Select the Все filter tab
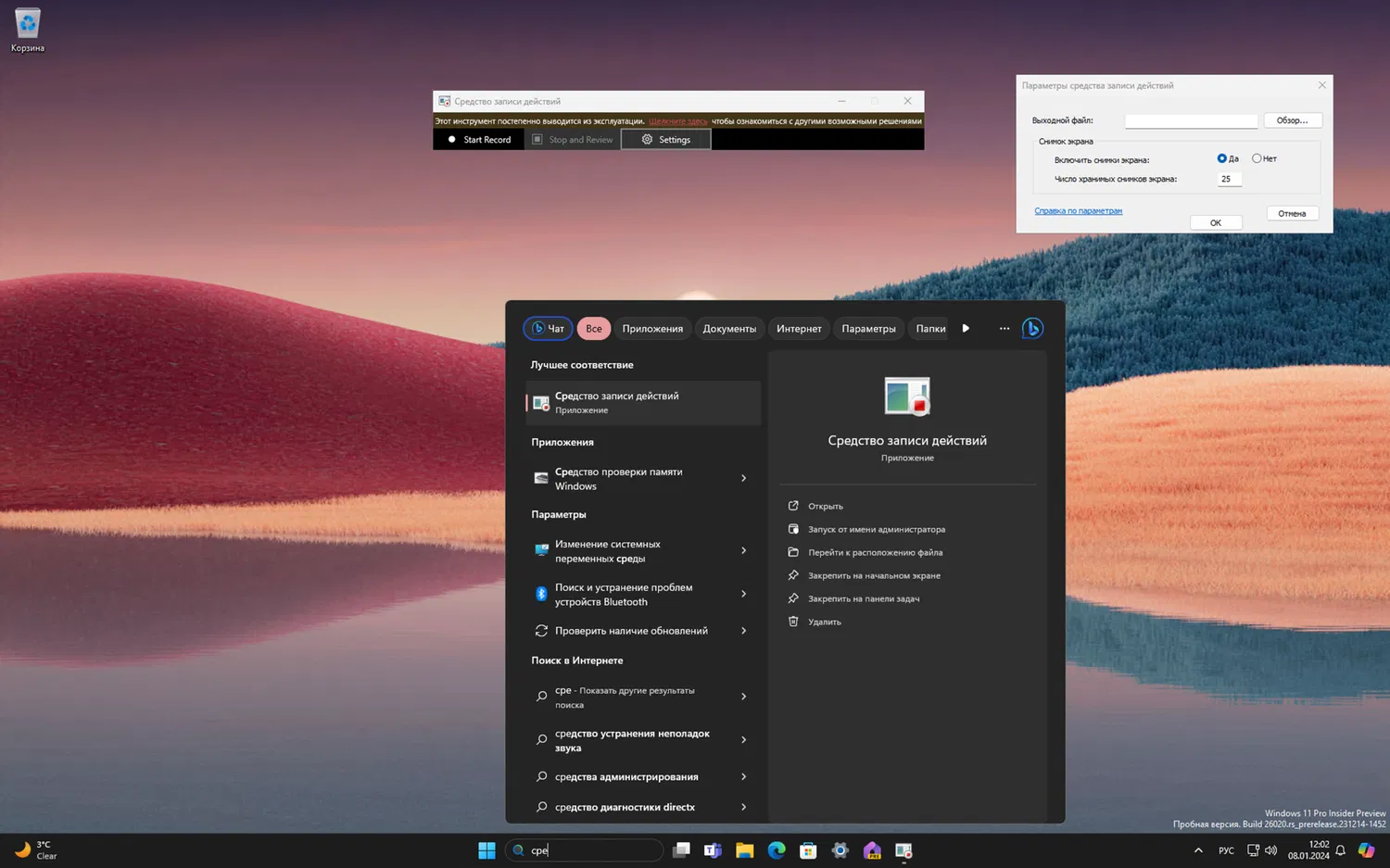This screenshot has width=1390, height=868. point(594,328)
